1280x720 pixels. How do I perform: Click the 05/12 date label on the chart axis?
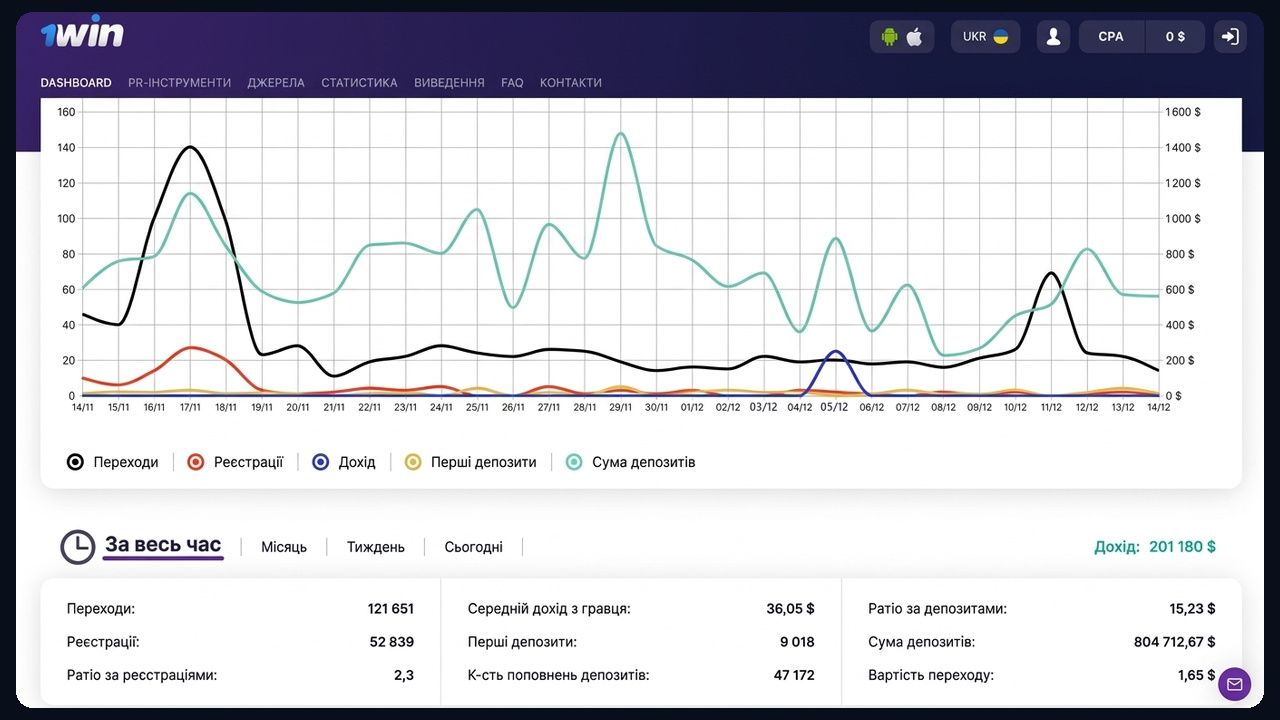click(x=834, y=407)
